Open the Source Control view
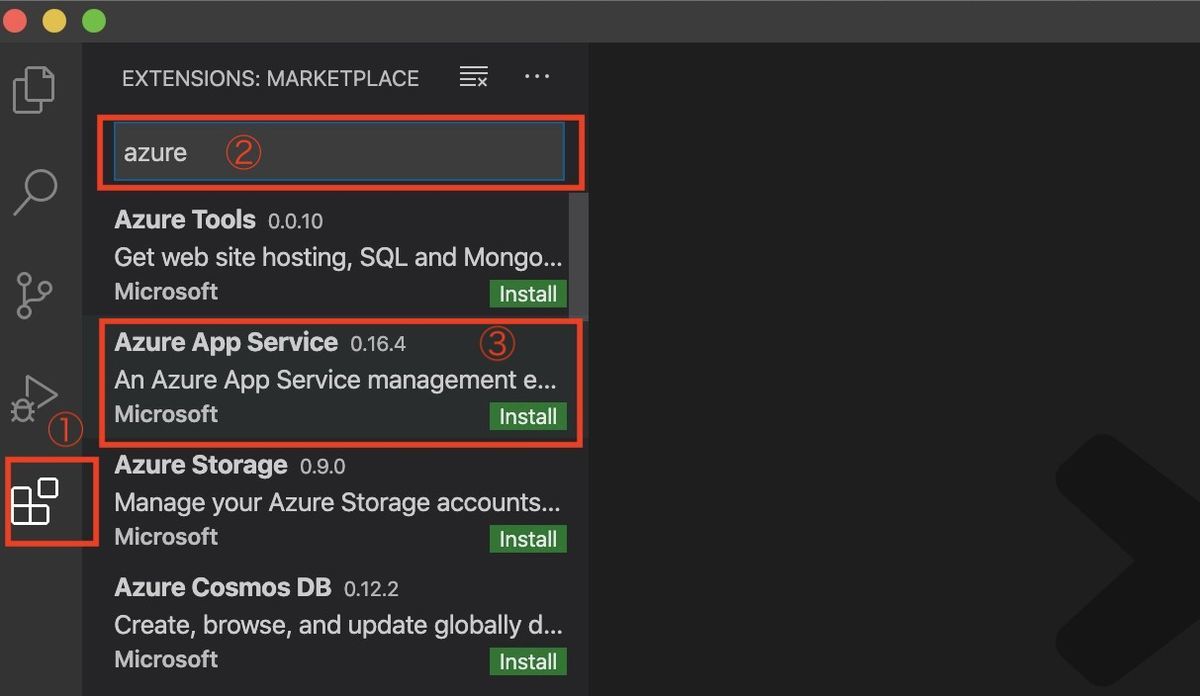 35,294
